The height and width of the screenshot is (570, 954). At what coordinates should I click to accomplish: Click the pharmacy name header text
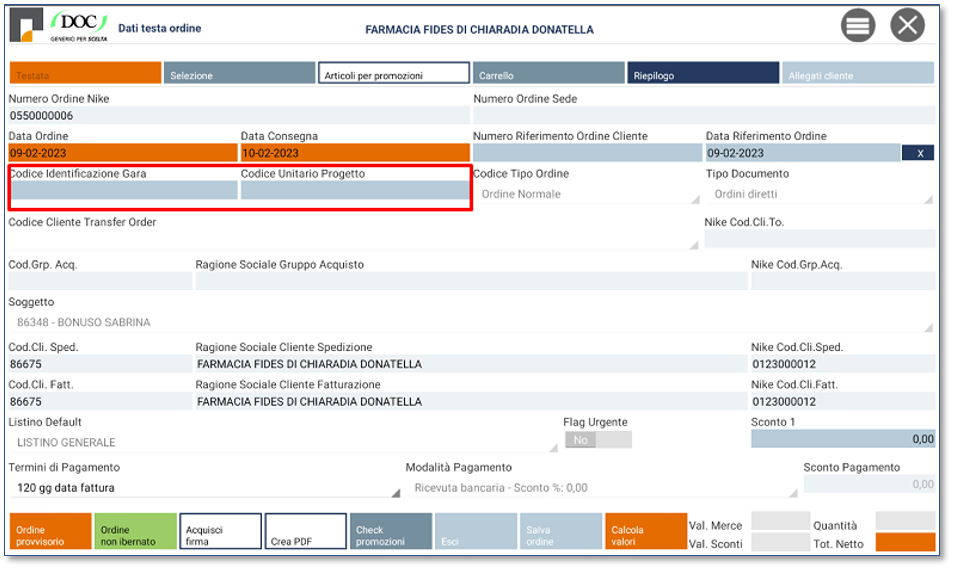click(x=479, y=30)
